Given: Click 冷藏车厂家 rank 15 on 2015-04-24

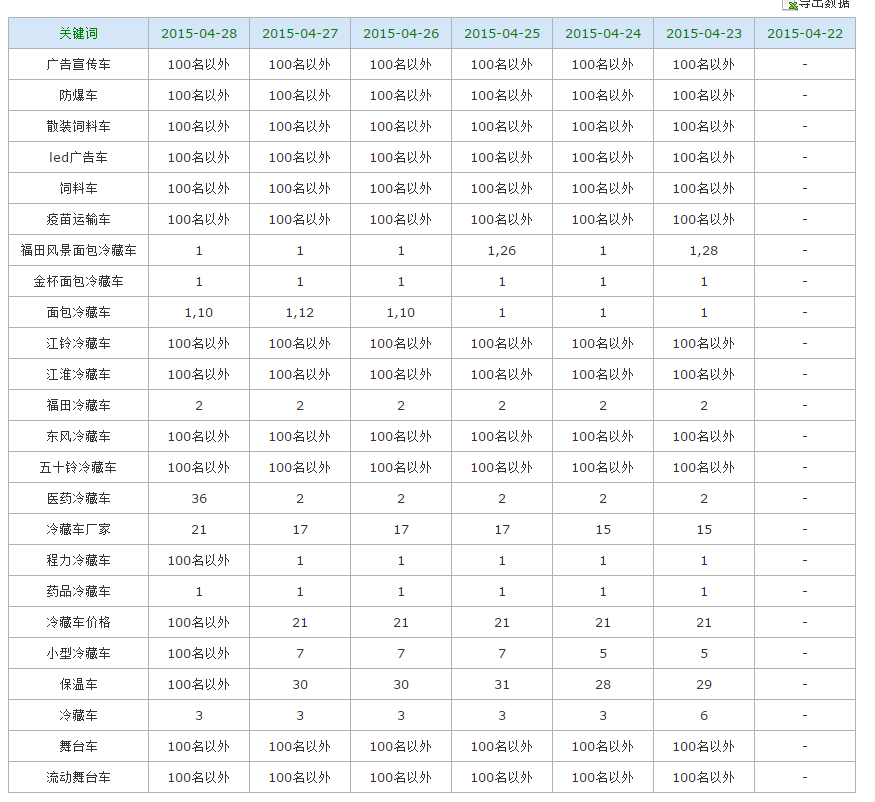Looking at the screenshot, I should click(x=603, y=530).
